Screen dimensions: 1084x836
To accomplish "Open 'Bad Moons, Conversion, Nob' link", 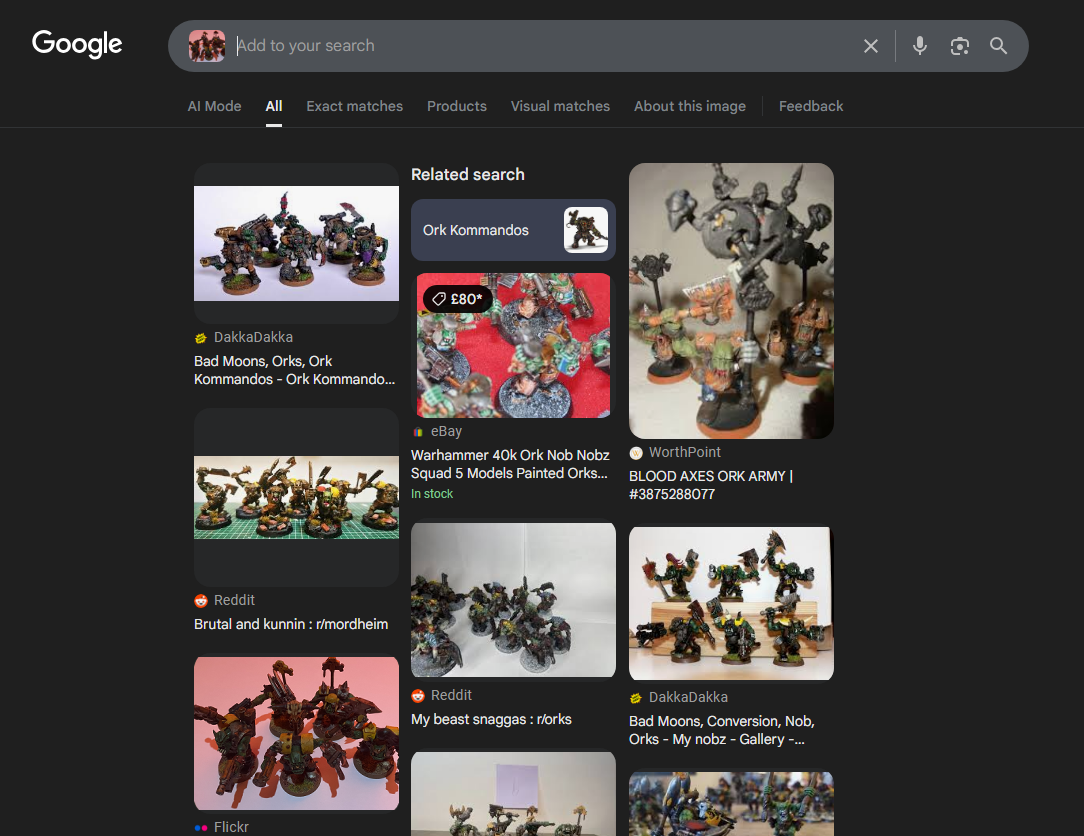I will pyautogui.click(x=722, y=730).
